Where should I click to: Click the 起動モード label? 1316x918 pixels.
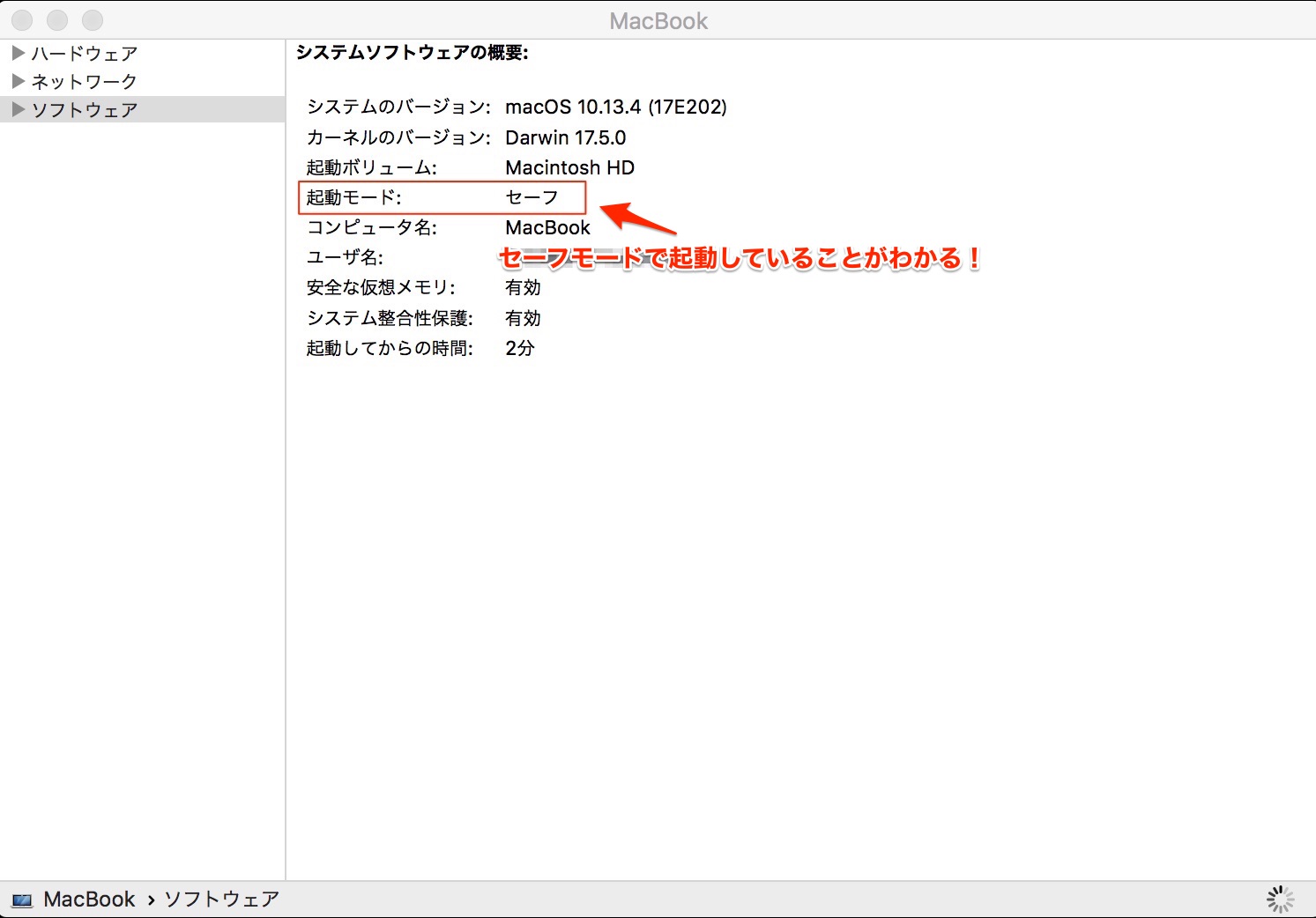click(353, 197)
